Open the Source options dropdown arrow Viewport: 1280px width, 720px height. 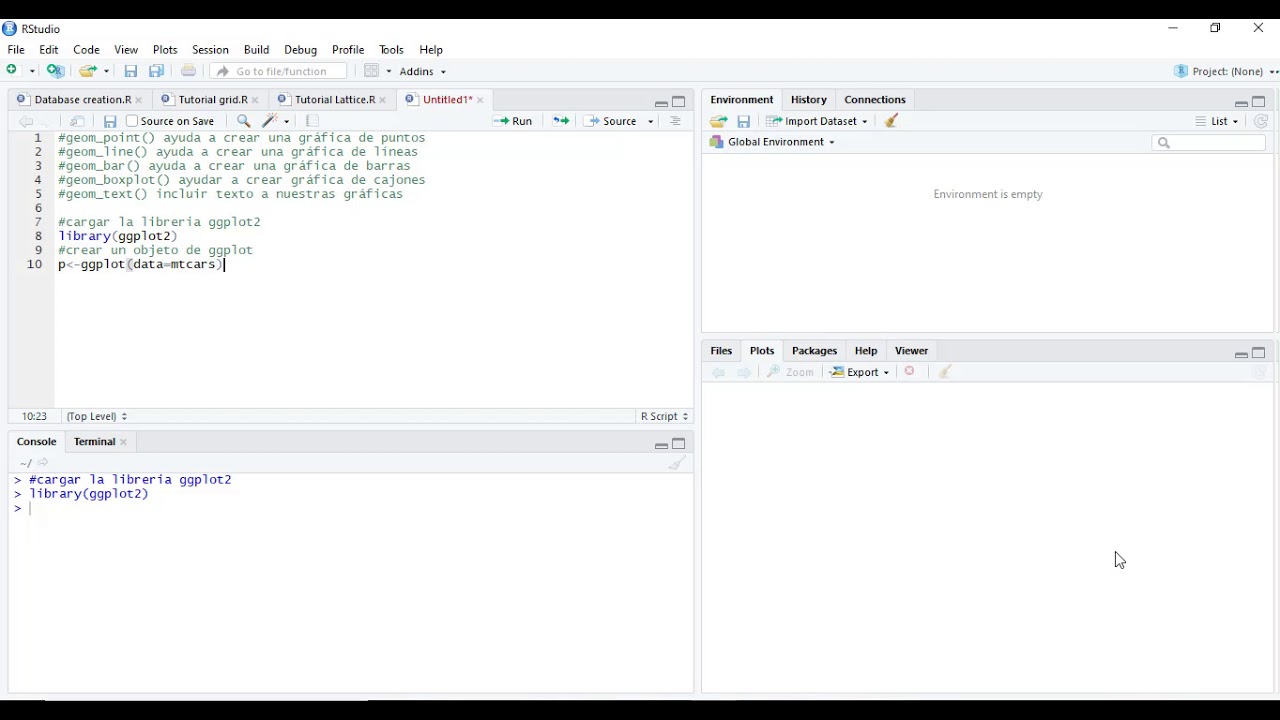point(651,121)
